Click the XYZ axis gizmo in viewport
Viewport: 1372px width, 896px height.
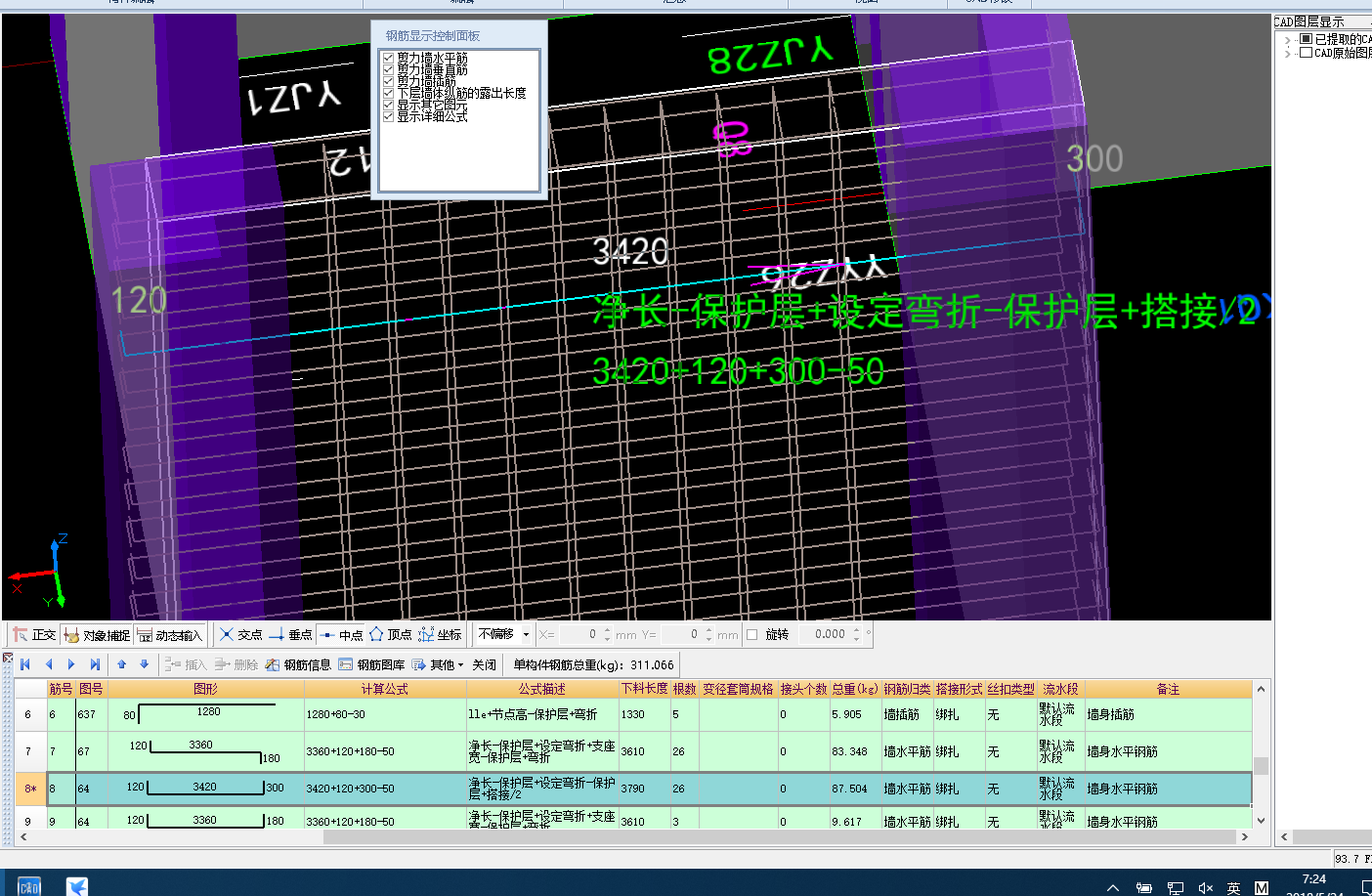tap(39, 572)
